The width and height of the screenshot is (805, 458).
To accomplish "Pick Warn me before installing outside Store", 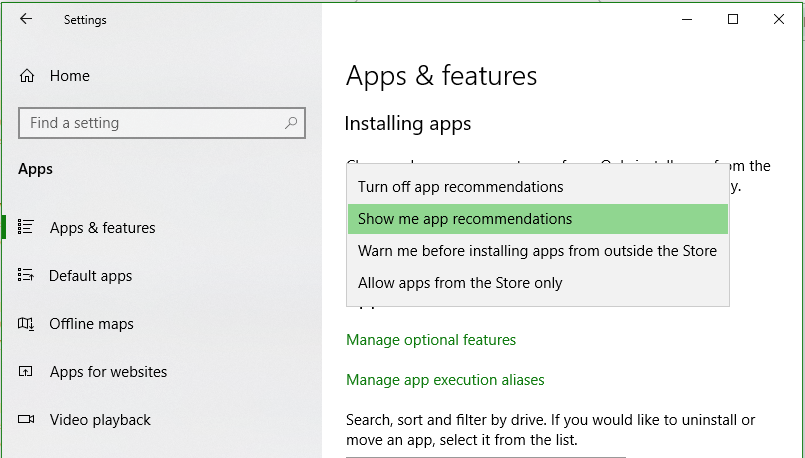I will click(x=537, y=251).
